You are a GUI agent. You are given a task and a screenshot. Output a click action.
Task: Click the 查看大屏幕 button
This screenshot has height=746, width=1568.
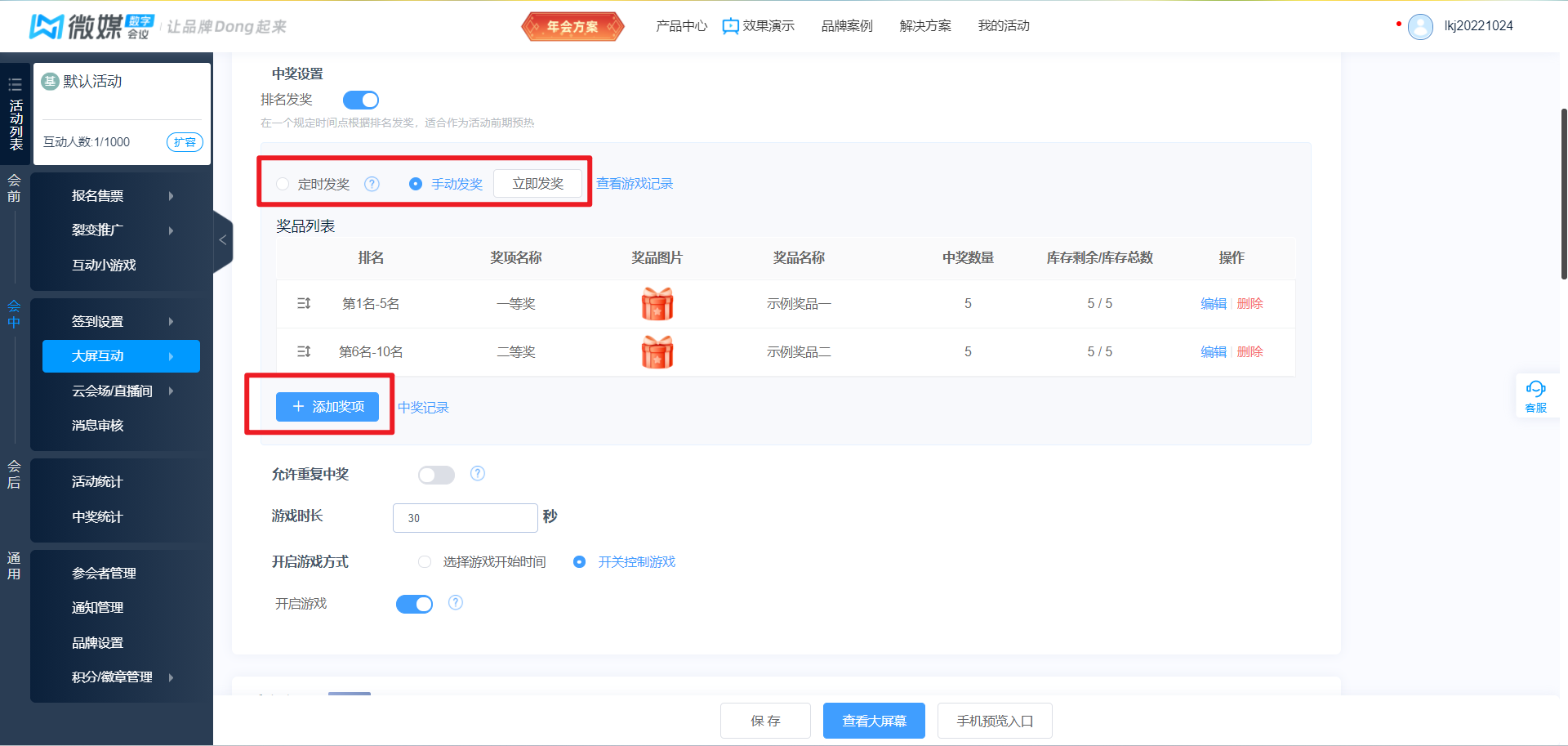(874, 721)
